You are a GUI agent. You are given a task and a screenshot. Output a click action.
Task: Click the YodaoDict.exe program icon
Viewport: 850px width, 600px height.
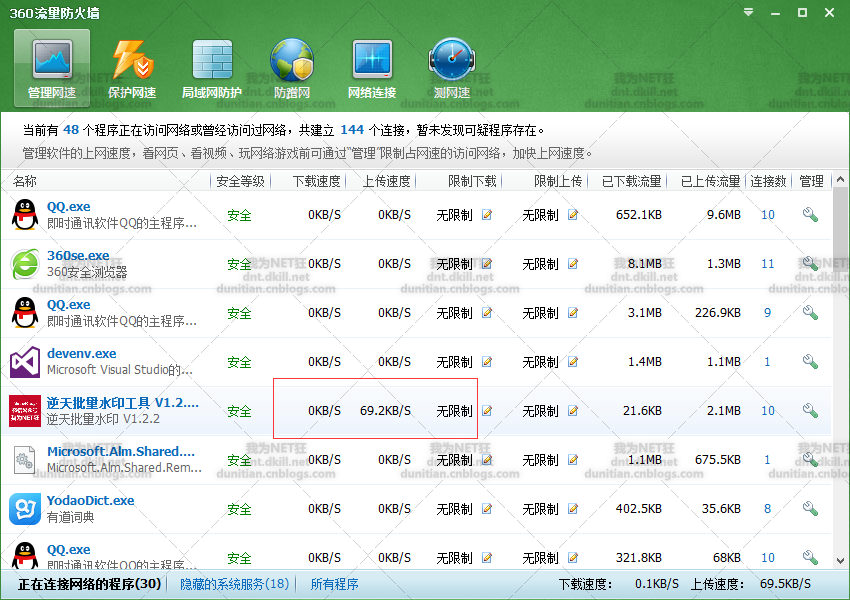(x=25, y=508)
